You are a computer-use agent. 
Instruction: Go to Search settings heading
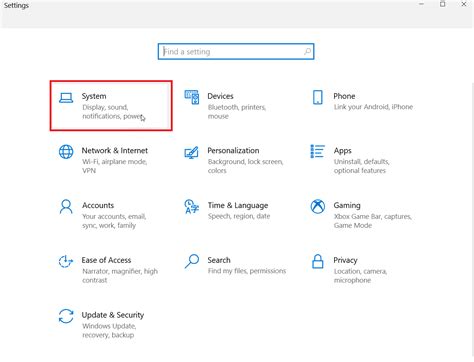(x=219, y=260)
